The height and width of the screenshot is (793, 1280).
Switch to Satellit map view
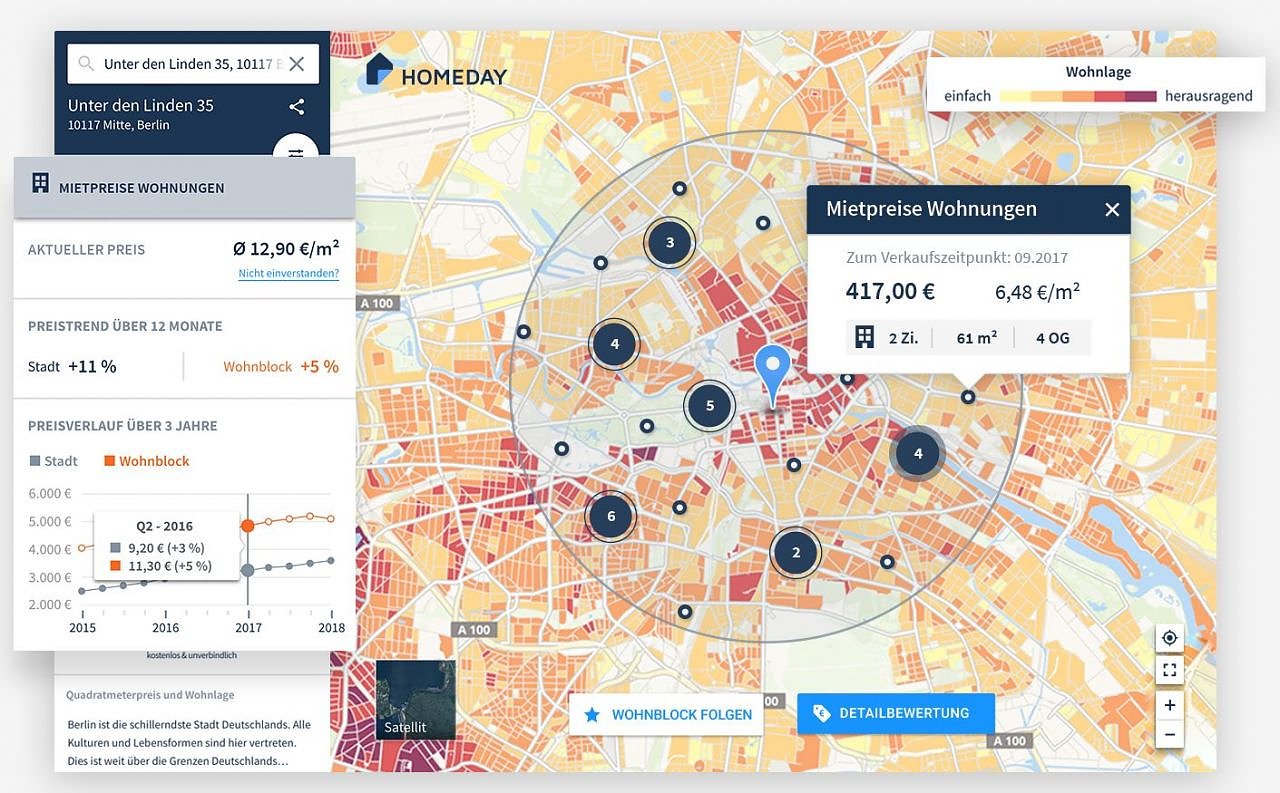pos(415,699)
